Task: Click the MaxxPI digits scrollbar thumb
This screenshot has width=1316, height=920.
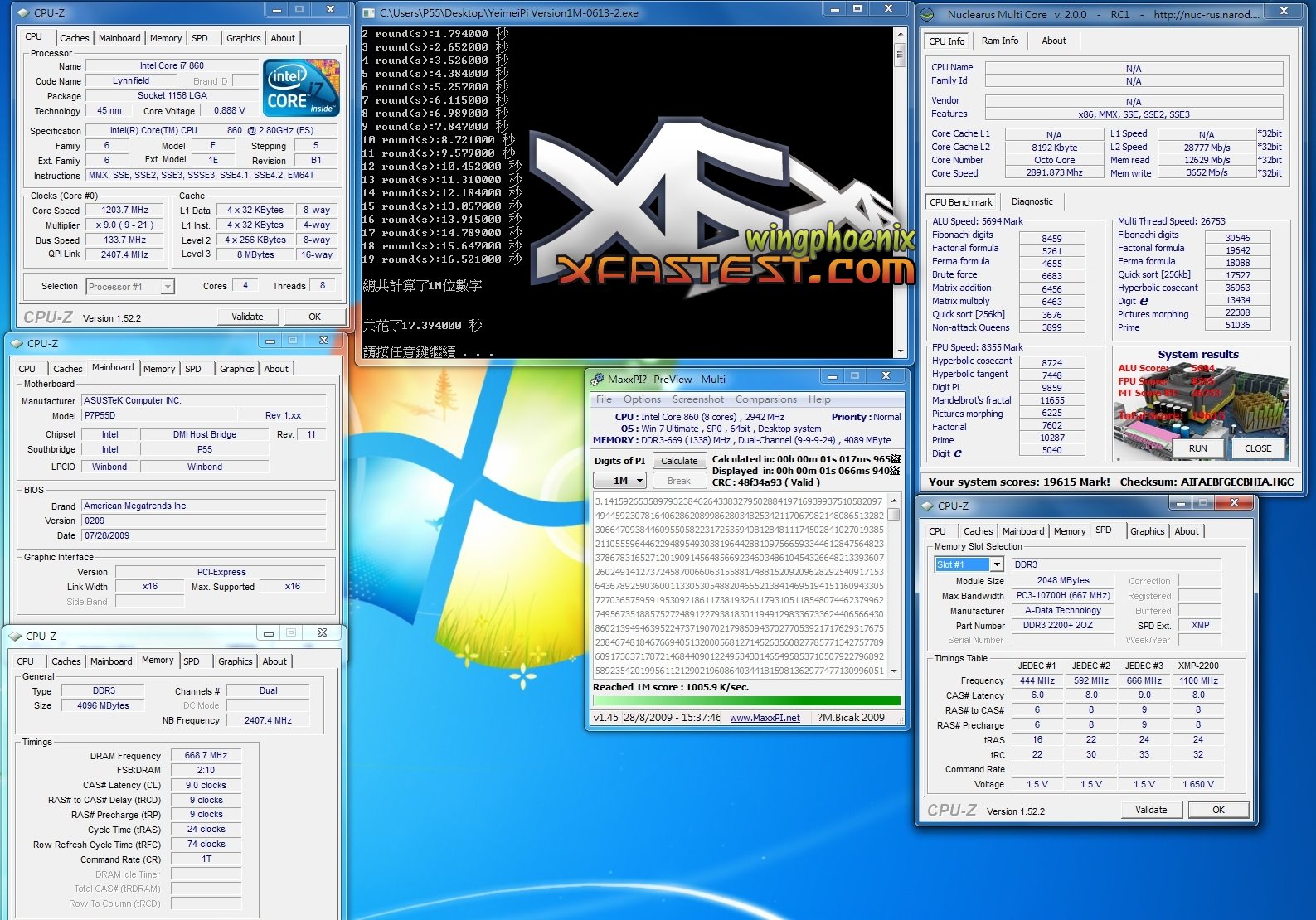Action: [x=893, y=514]
